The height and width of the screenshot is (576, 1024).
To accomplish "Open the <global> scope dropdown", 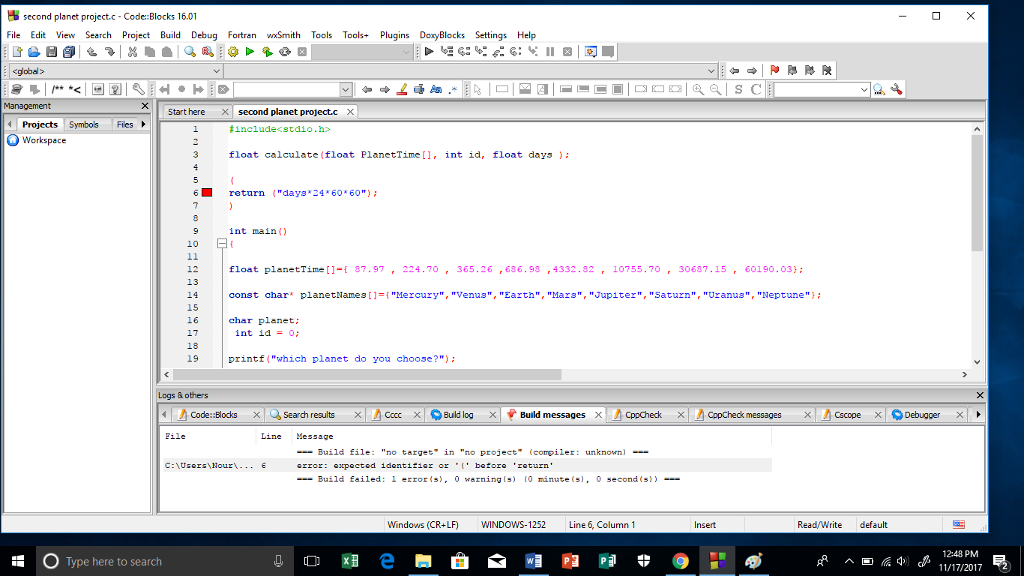I will [x=216, y=71].
